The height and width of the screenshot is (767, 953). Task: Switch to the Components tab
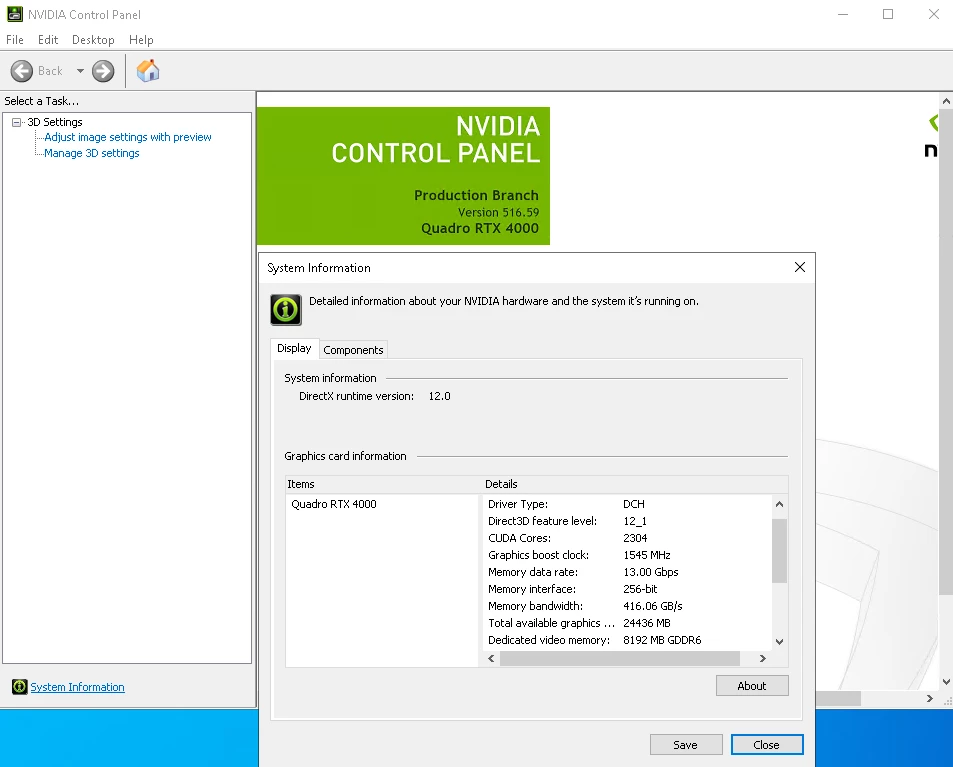353,350
